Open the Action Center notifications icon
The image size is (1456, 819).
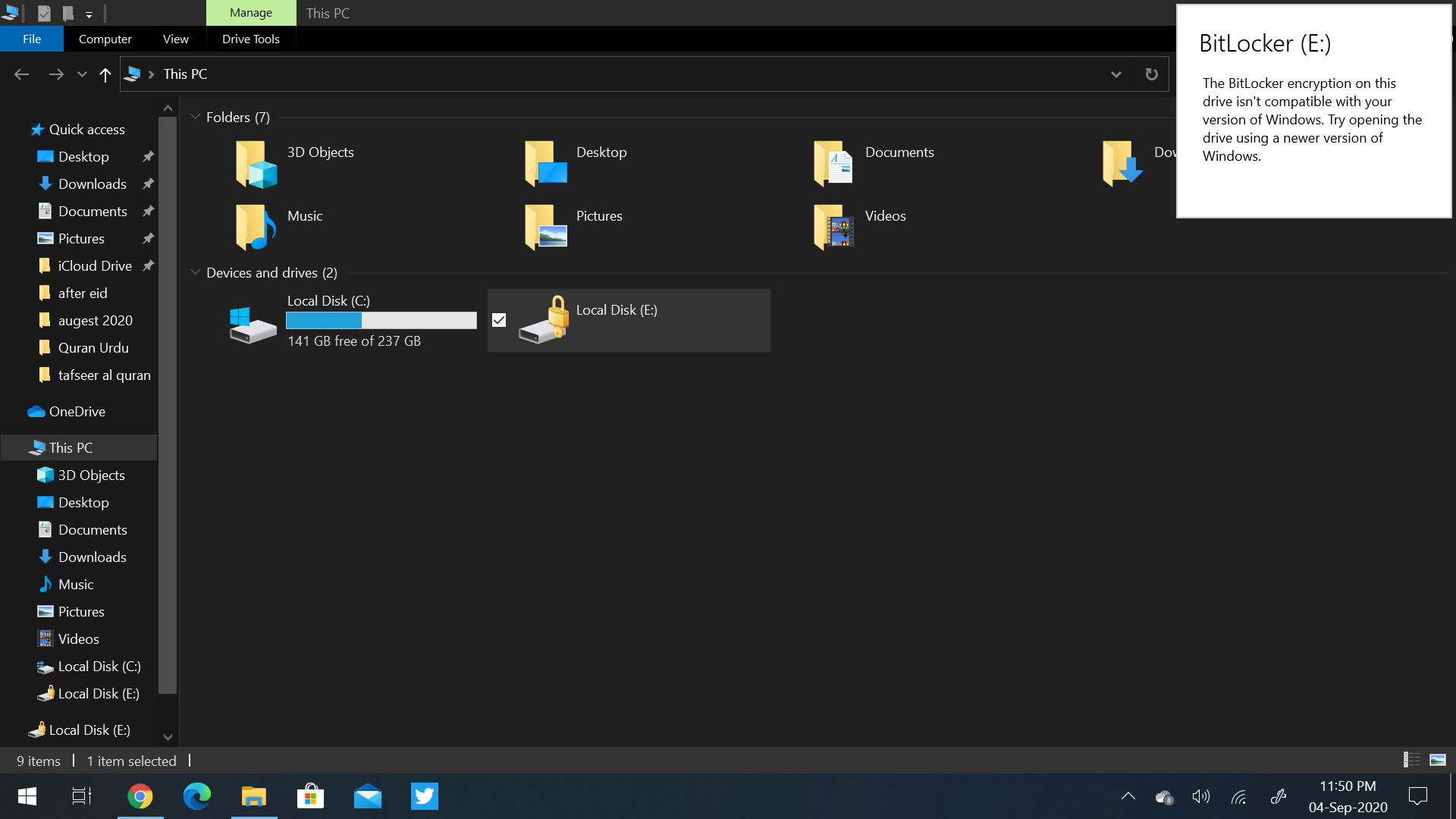pos(1417,796)
